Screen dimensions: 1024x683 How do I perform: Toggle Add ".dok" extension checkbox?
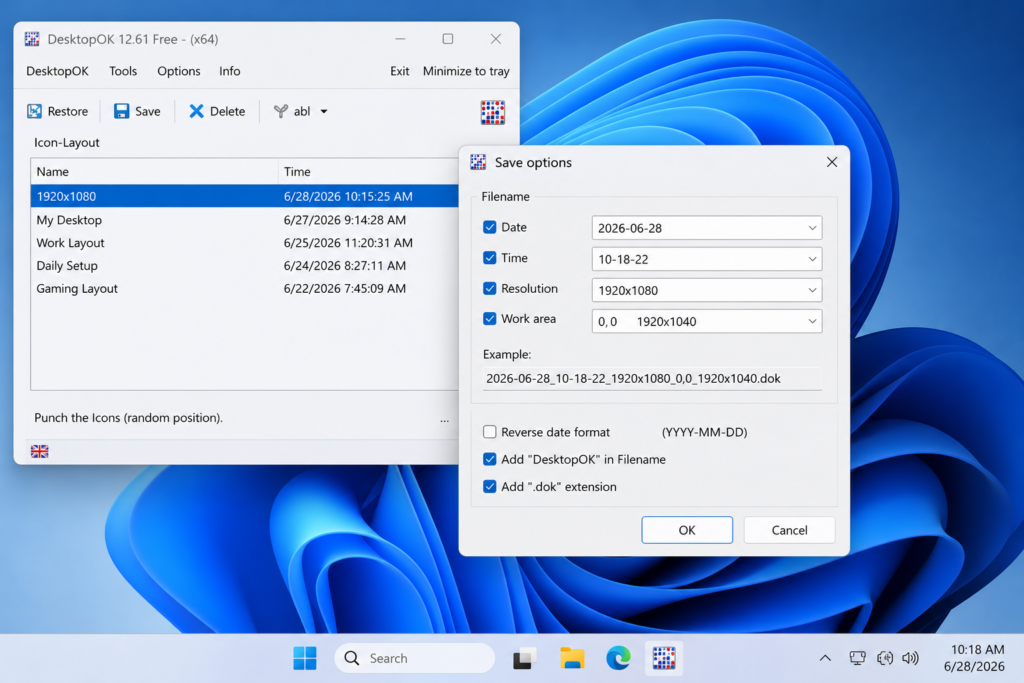coord(490,486)
